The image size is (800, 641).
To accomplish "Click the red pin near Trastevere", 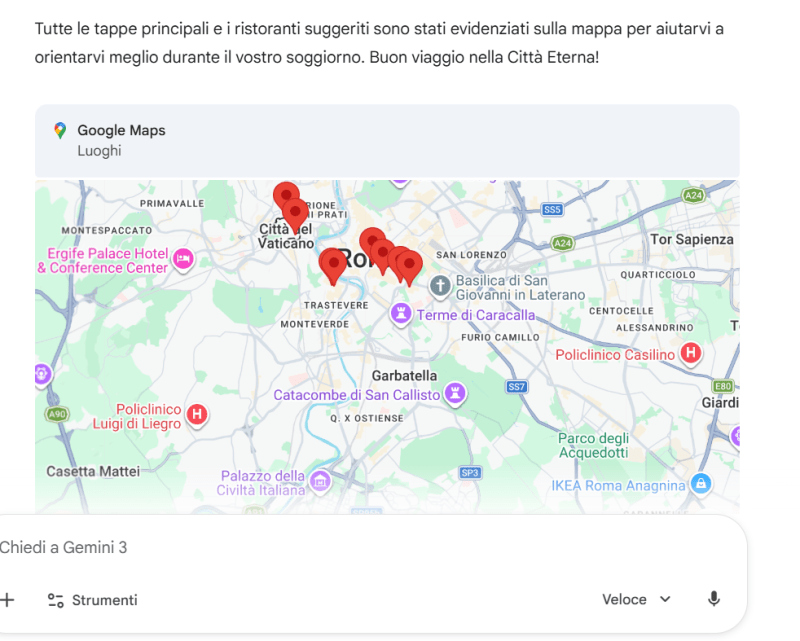I will 333,264.
